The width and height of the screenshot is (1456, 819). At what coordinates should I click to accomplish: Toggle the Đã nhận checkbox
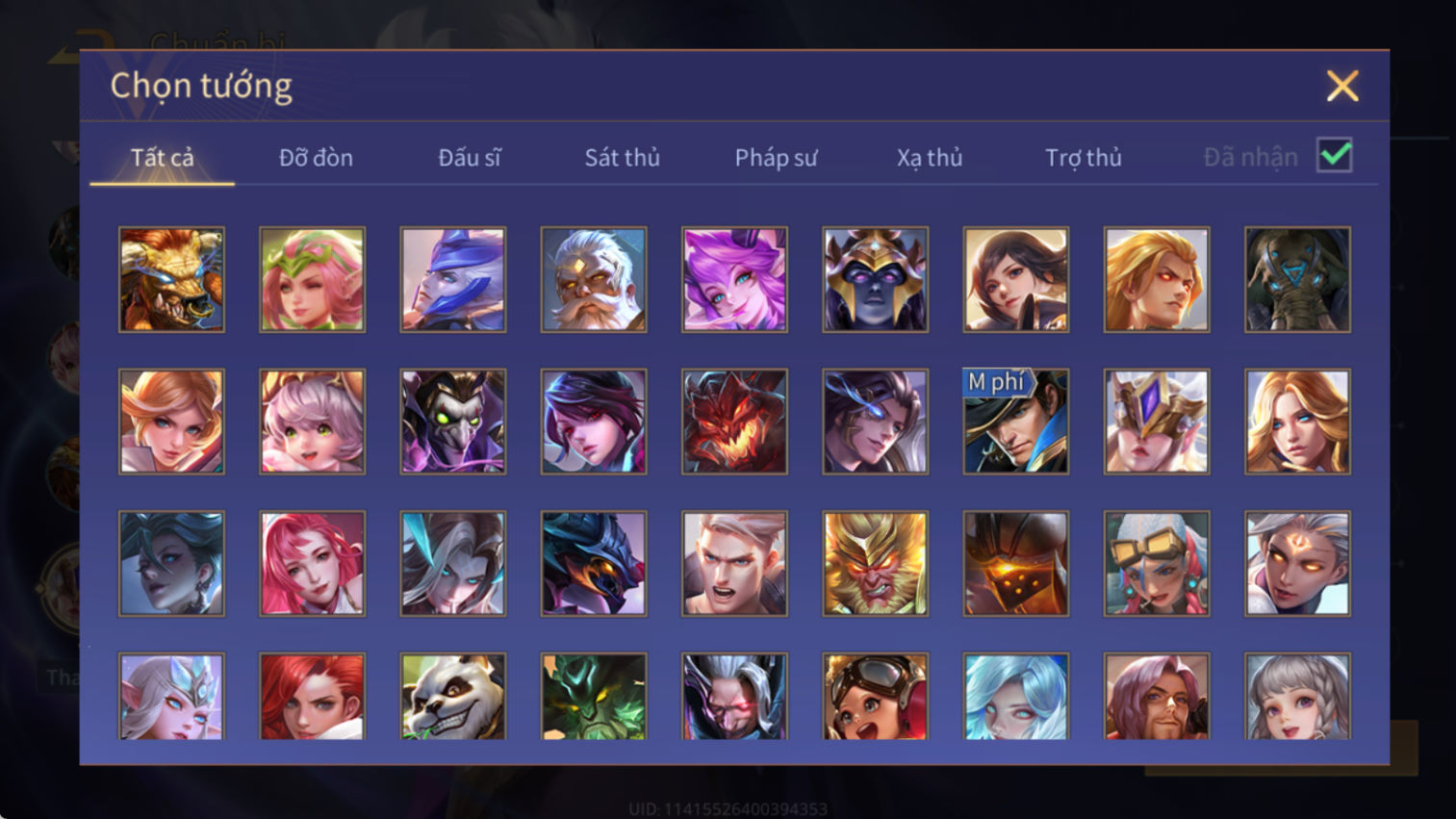point(1335,156)
